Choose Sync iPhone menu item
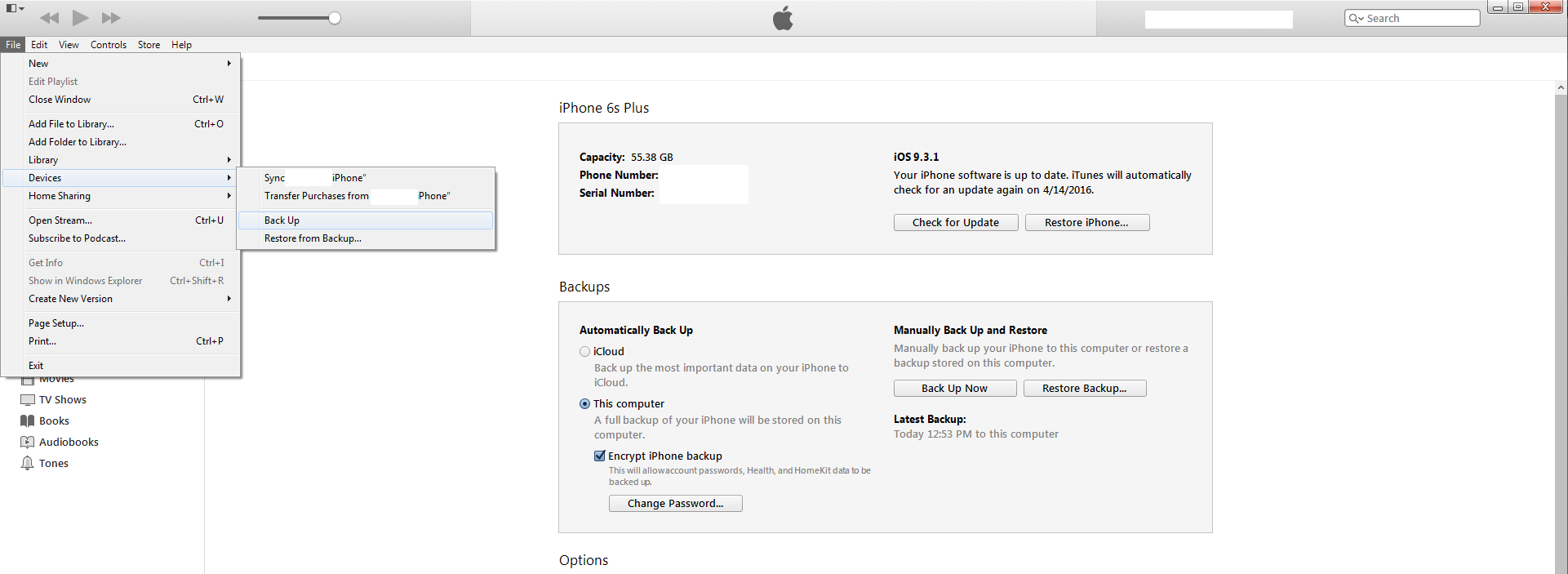Screen dimensions: 1568x574 tap(366, 178)
